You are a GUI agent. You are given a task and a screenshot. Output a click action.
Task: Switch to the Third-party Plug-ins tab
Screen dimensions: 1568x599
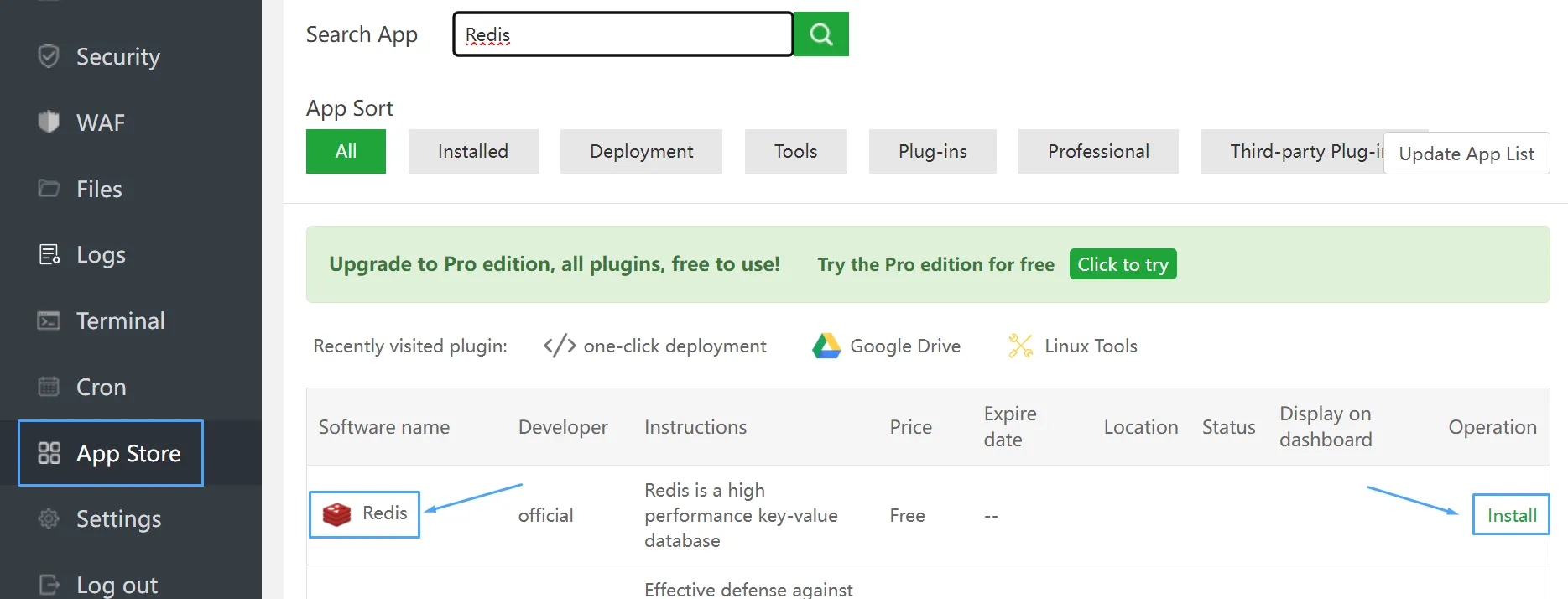(x=1292, y=151)
